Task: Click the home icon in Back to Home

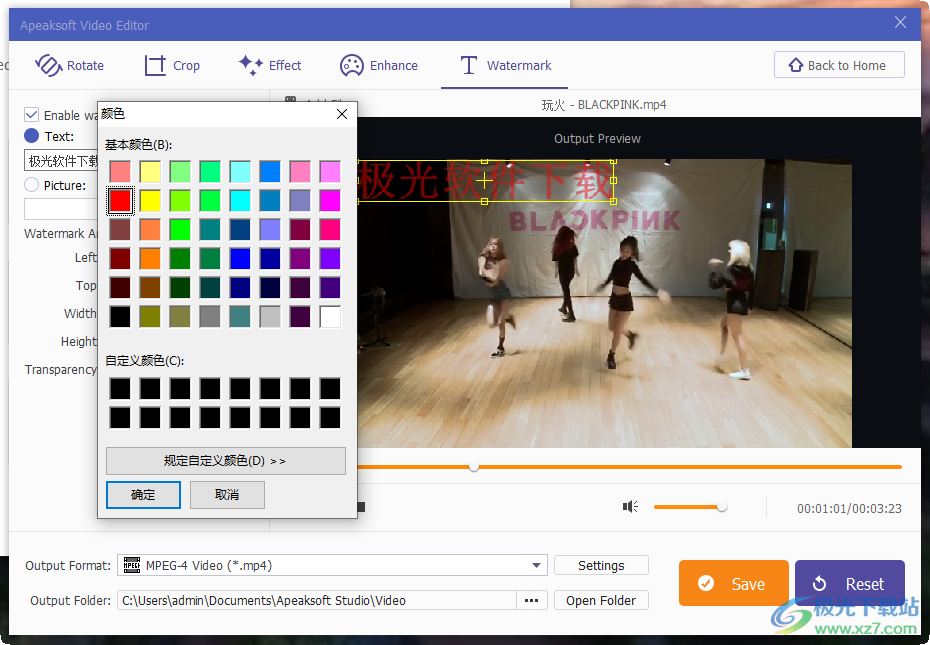Action: click(795, 65)
